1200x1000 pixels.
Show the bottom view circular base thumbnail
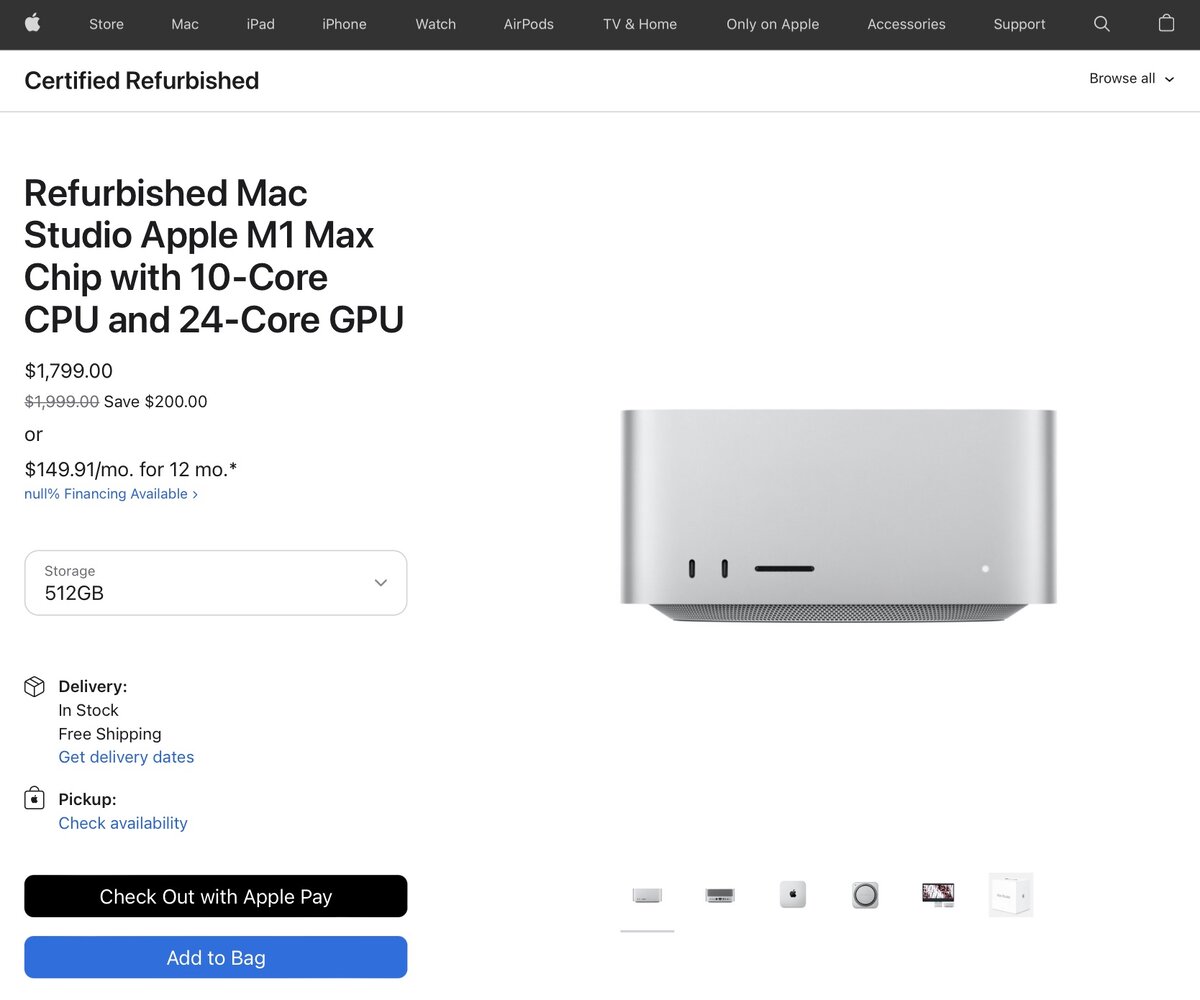click(865, 895)
